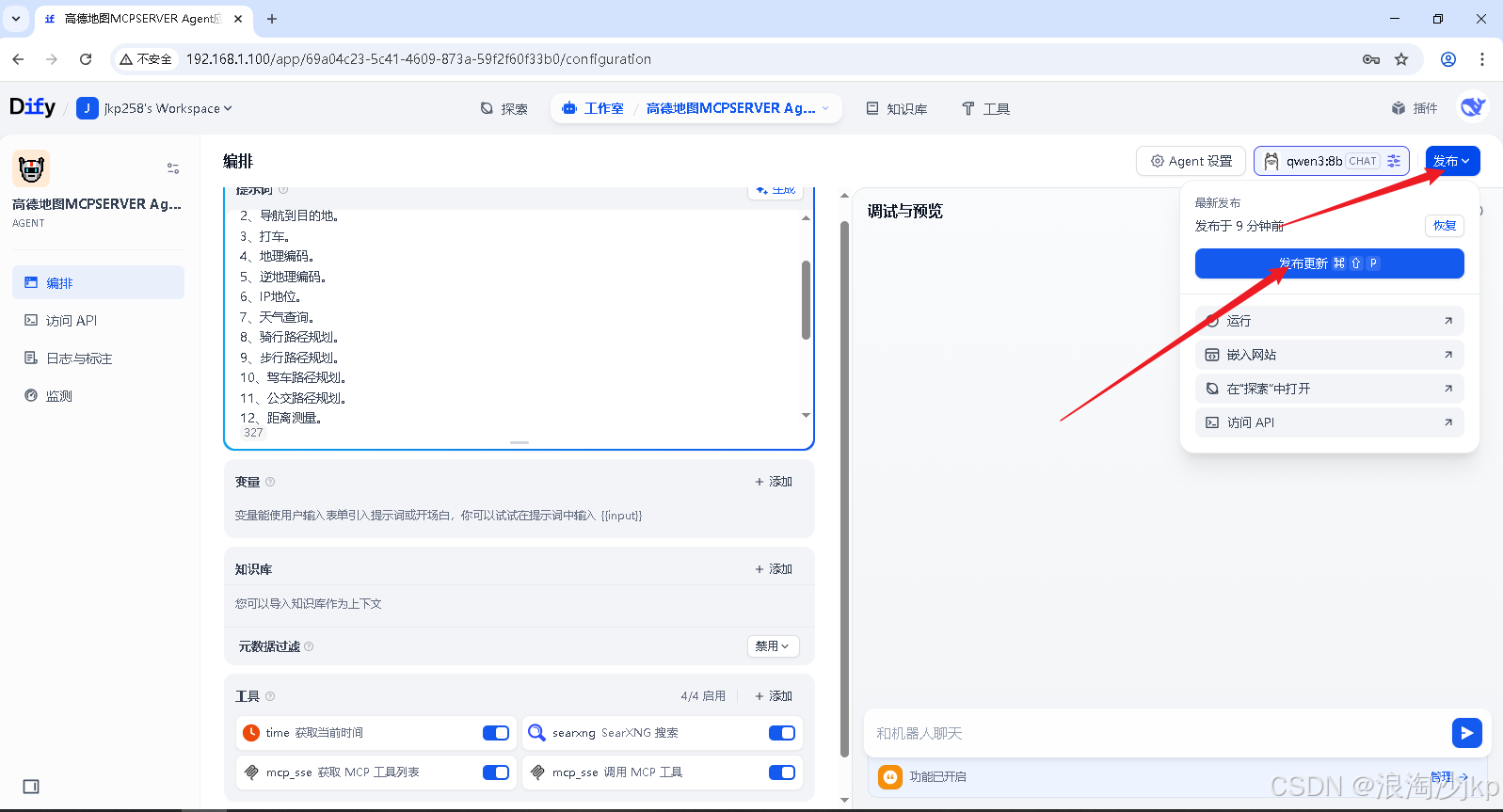Toggle the time 获取当前时间 tool switch

496,733
